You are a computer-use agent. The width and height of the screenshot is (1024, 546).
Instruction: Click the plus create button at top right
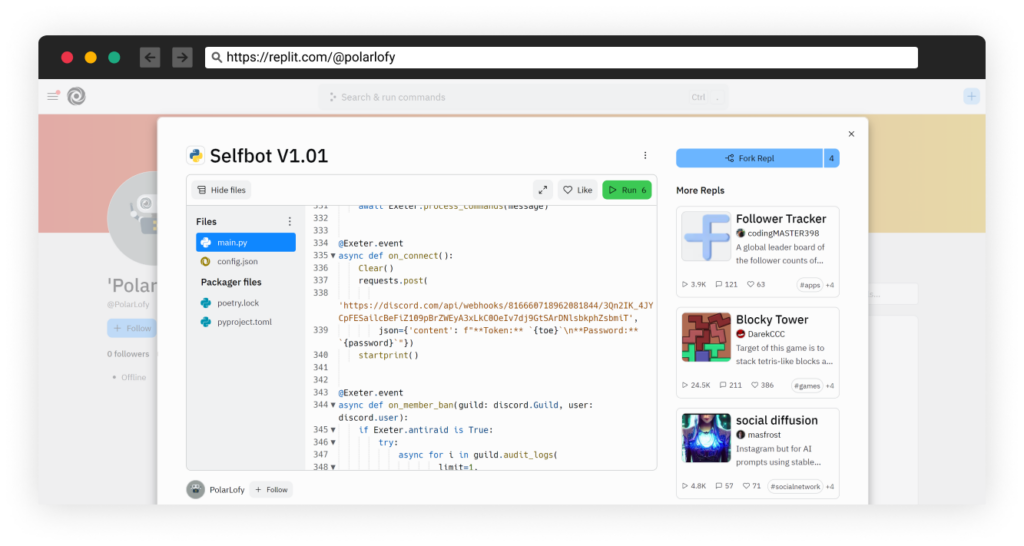[971, 97]
